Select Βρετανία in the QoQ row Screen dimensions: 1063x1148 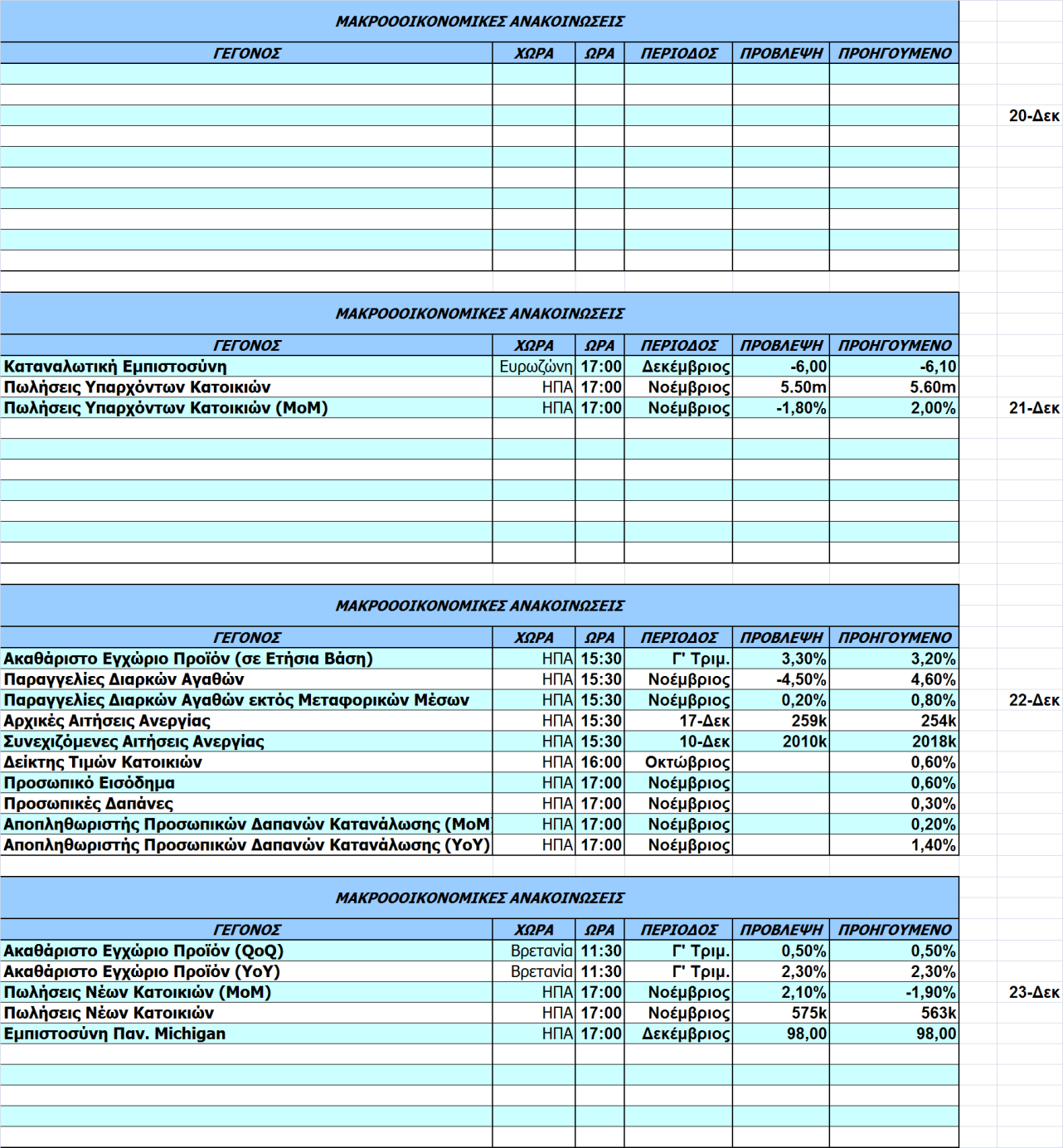(x=534, y=951)
